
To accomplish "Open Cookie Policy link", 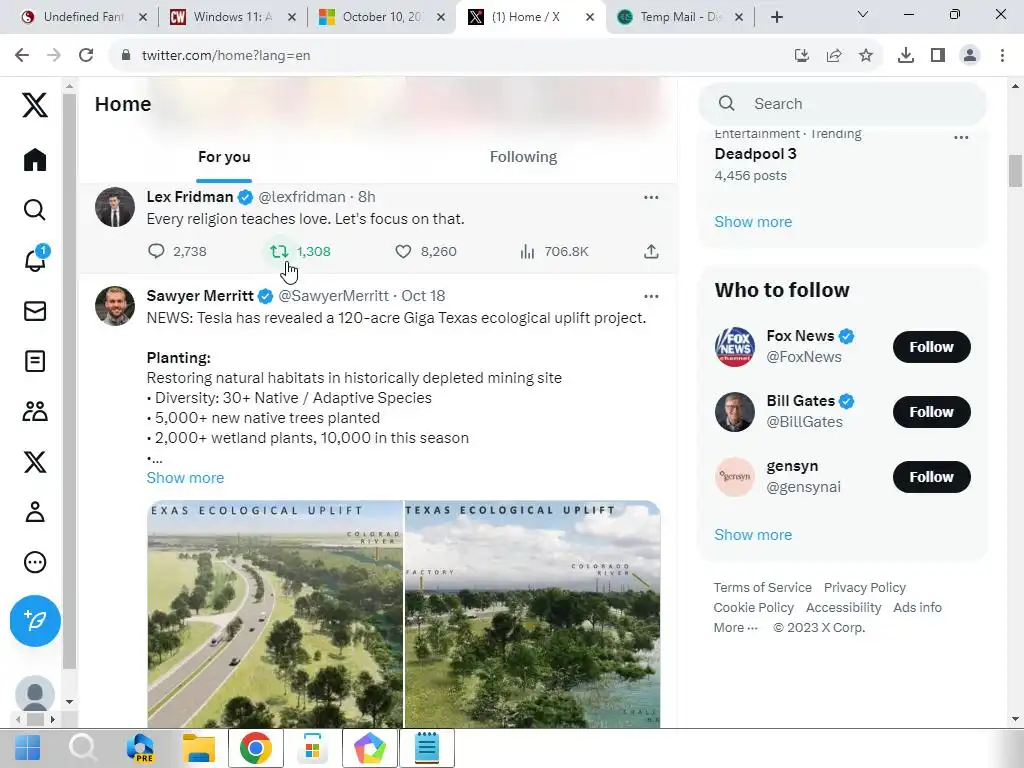I will 754,608.
